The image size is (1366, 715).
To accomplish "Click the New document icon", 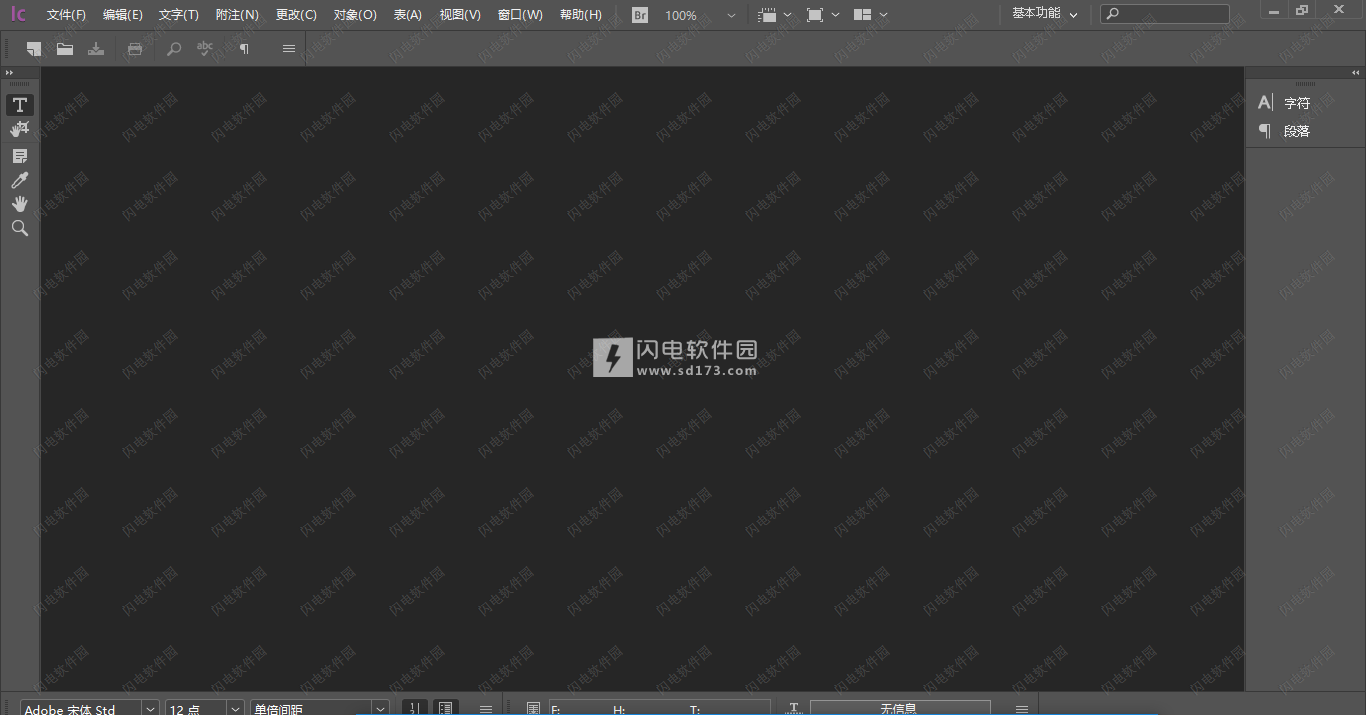I will tap(34, 48).
